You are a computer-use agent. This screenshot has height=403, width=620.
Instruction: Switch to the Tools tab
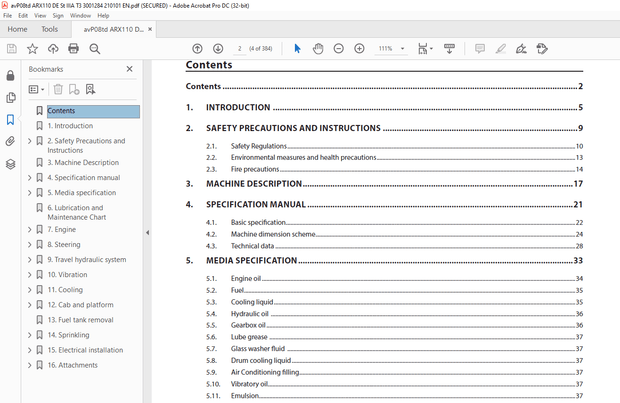pyautogui.click(x=49, y=29)
